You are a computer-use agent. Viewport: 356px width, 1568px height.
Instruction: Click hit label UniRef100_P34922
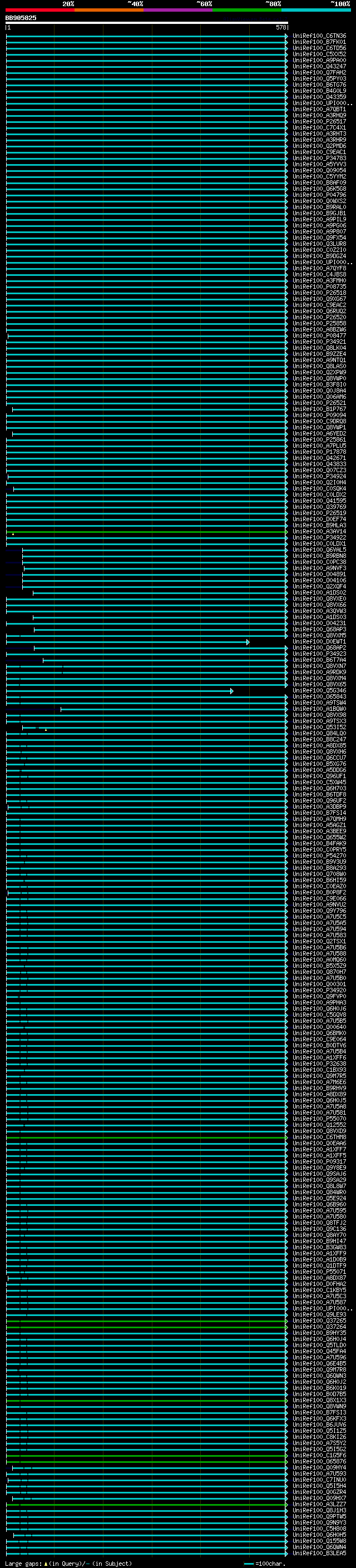point(319,537)
